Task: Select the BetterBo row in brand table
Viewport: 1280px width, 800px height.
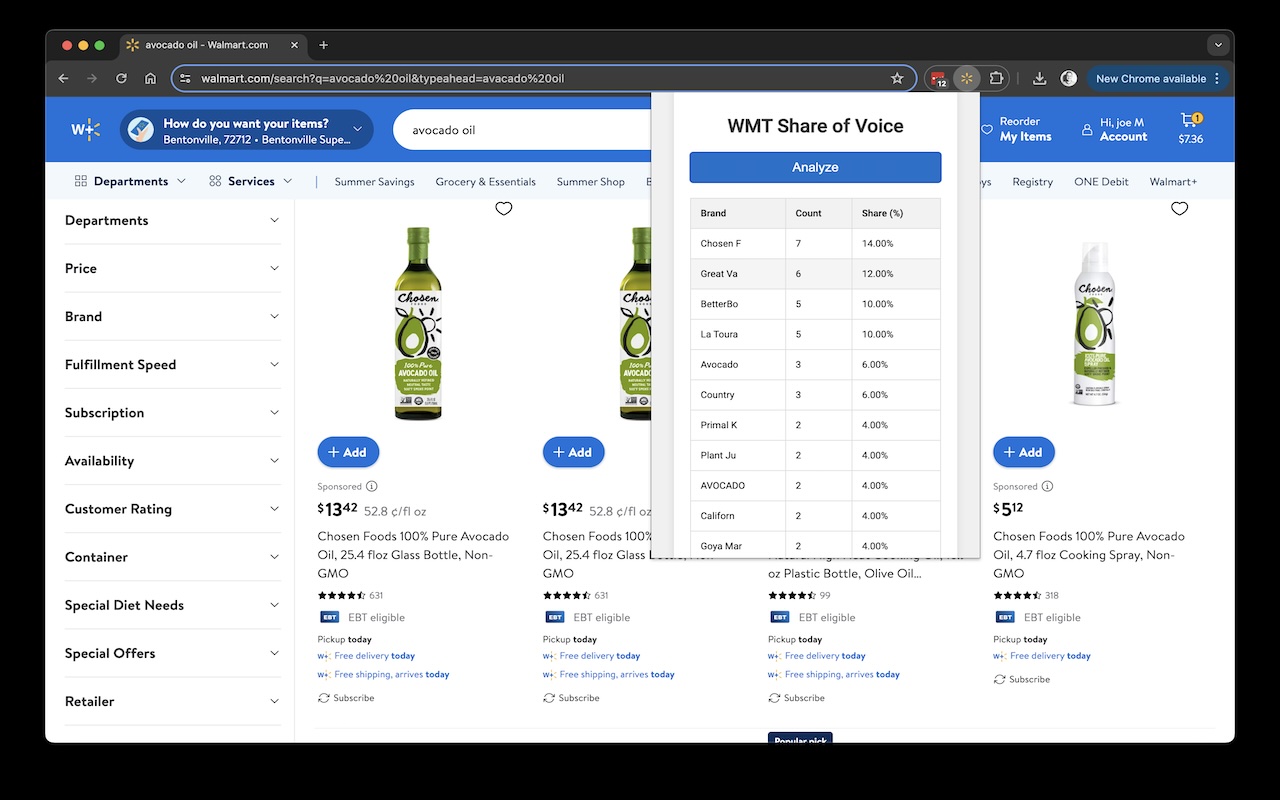Action: (815, 304)
